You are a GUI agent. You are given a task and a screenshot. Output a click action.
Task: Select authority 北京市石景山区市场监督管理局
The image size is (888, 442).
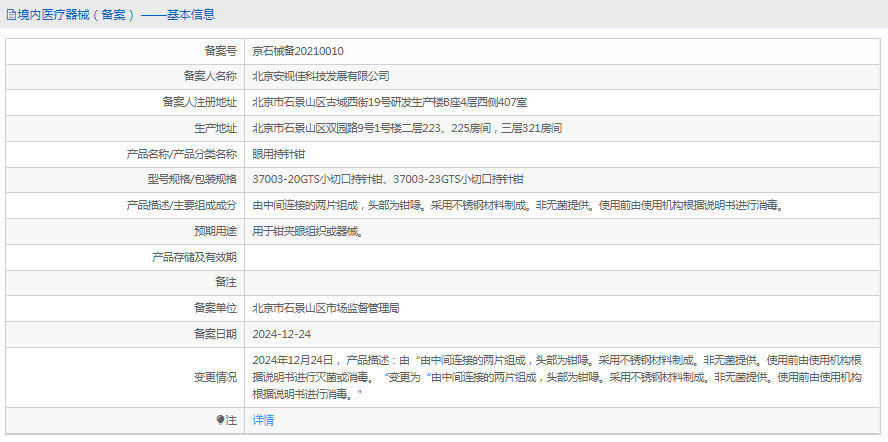[326, 308]
